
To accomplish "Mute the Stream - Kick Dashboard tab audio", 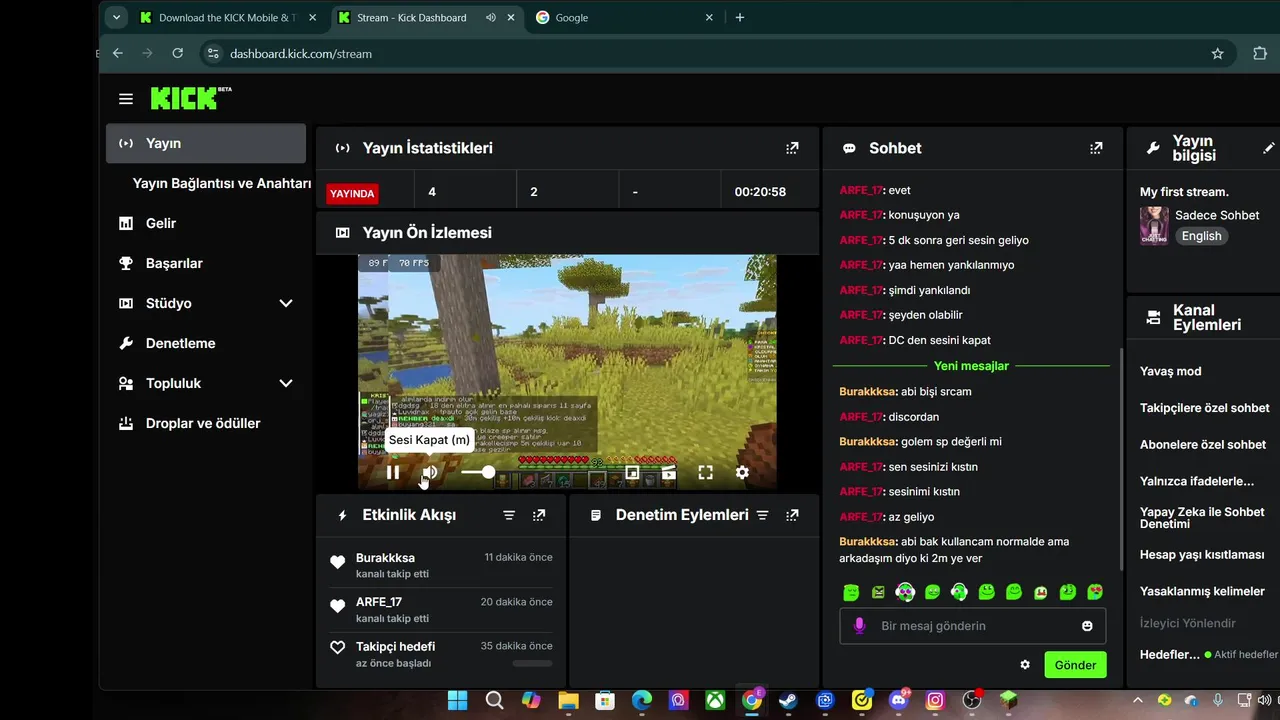I will 490,17.
